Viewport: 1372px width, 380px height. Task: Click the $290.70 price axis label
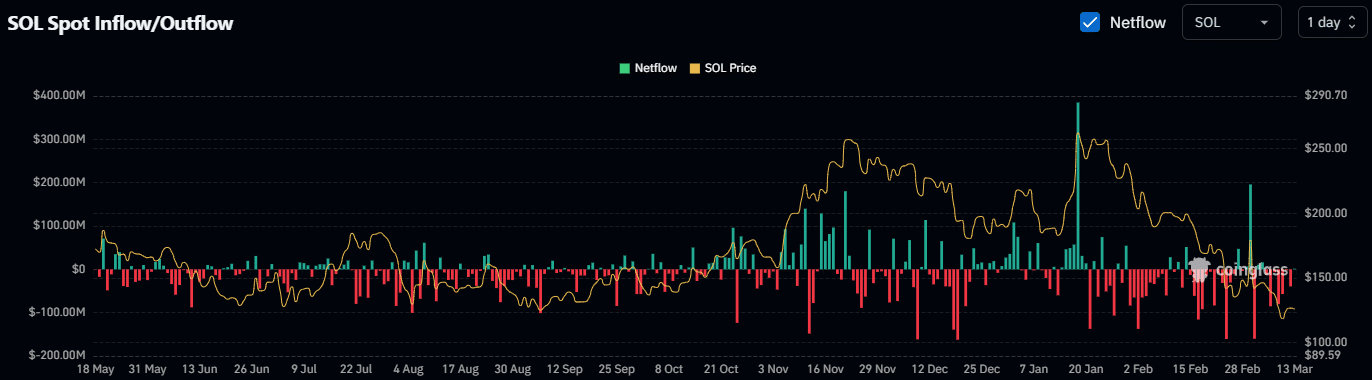[1326, 95]
